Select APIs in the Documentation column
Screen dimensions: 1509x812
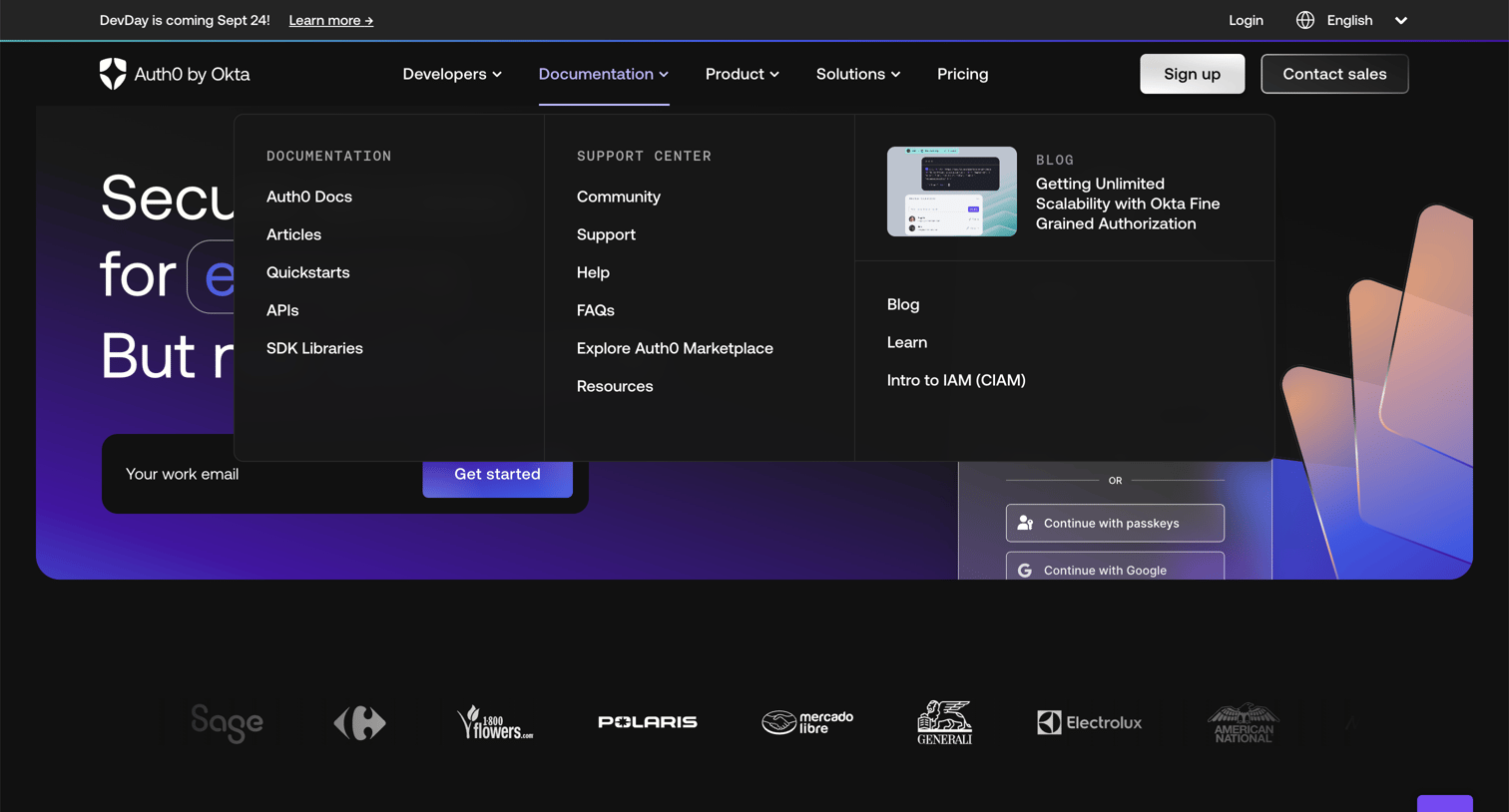282,310
